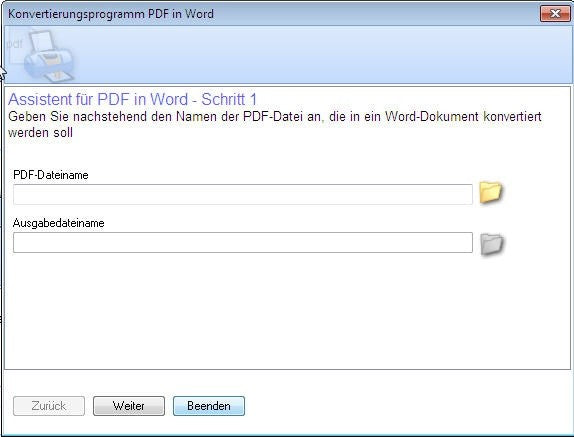
Task: Browse for PDF file with yellow folder icon
Action: click(x=491, y=192)
